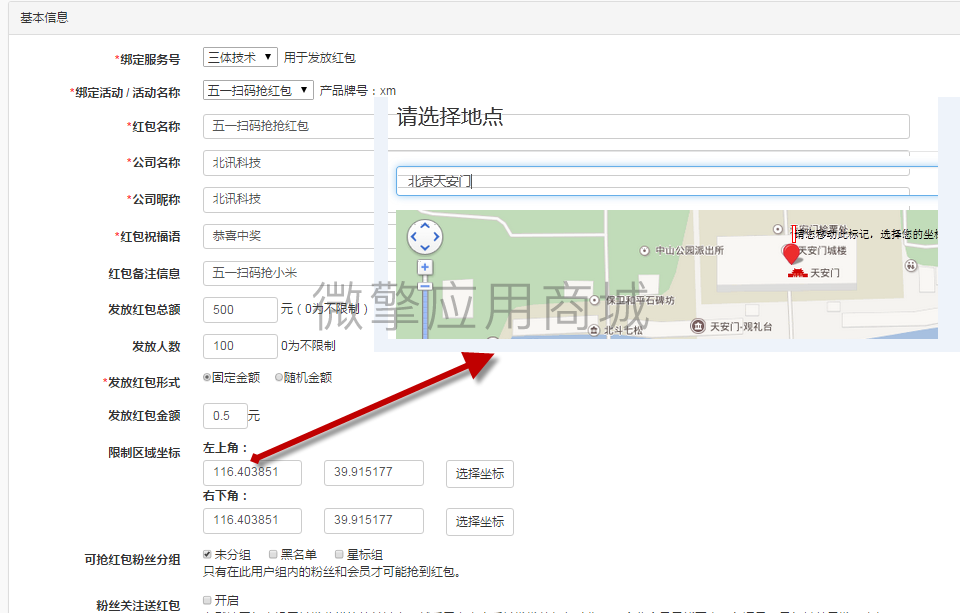Viewport: 960px width, 613px height.
Task: Zoom out with the map minus icon
Action: coord(424,286)
